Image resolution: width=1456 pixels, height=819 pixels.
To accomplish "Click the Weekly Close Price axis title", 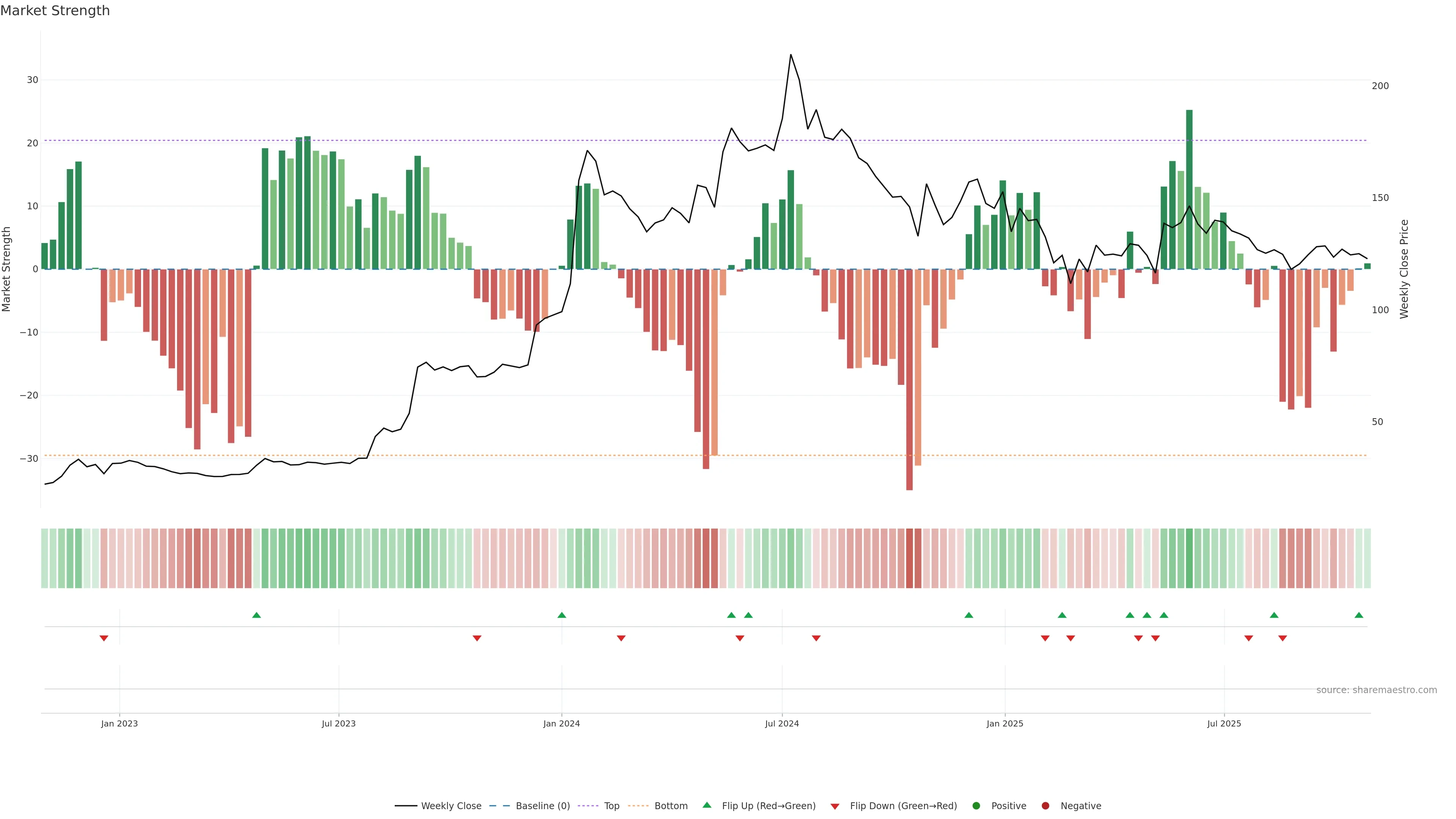I will [1404, 269].
